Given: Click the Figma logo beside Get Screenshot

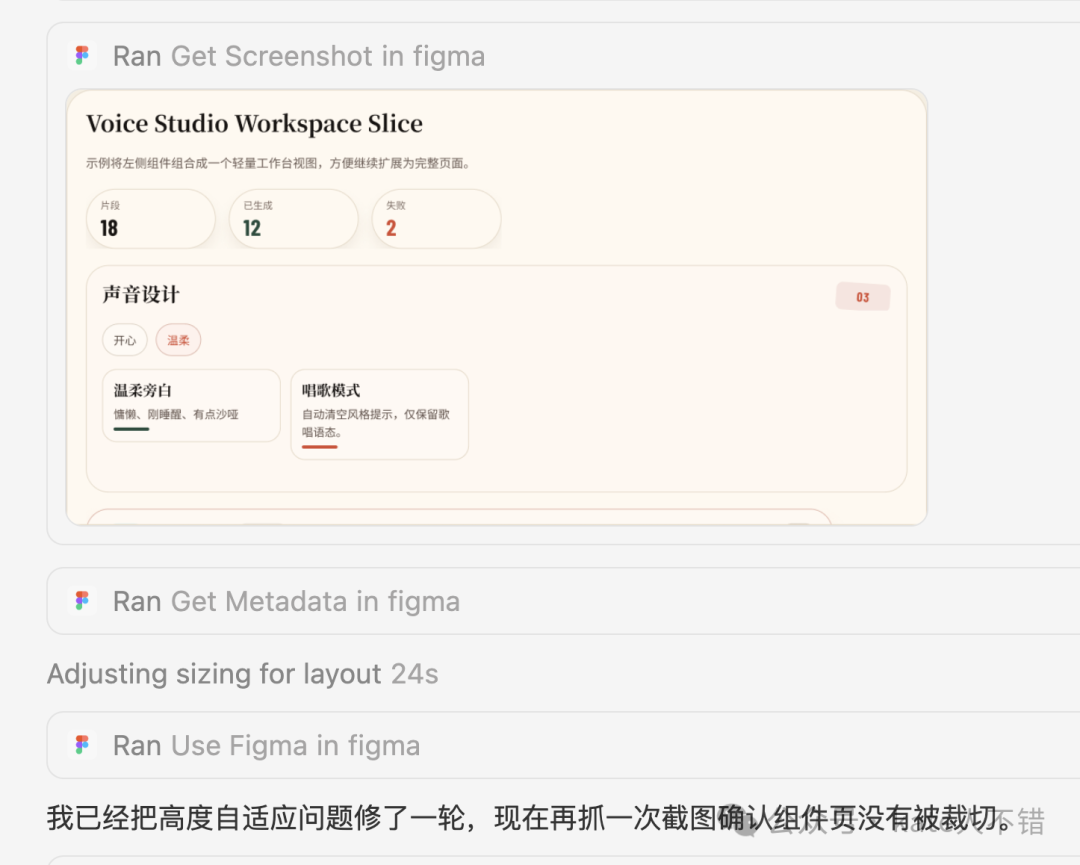Looking at the screenshot, I should (x=82, y=56).
